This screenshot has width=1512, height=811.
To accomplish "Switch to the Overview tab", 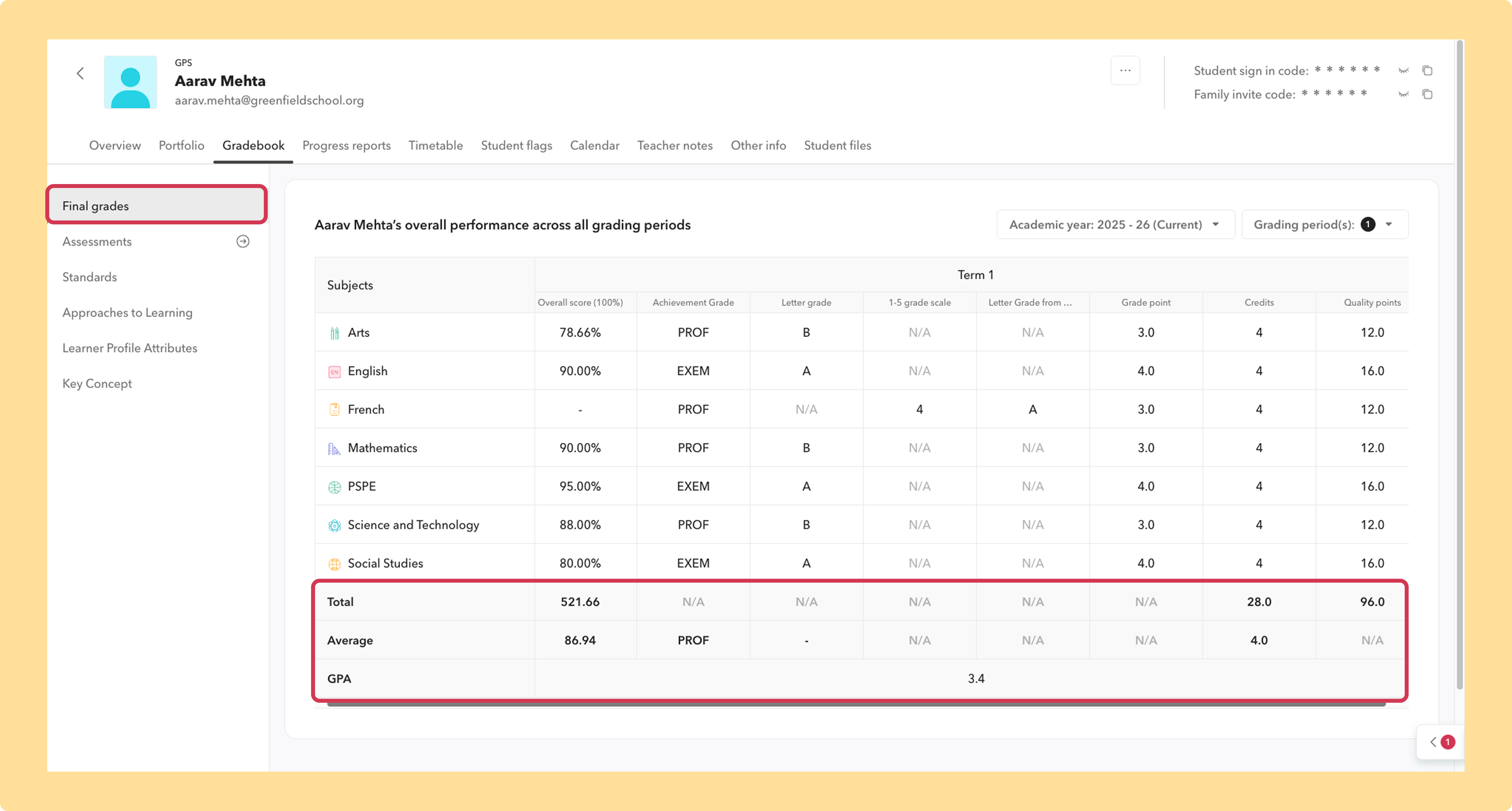I will pos(115,145).
